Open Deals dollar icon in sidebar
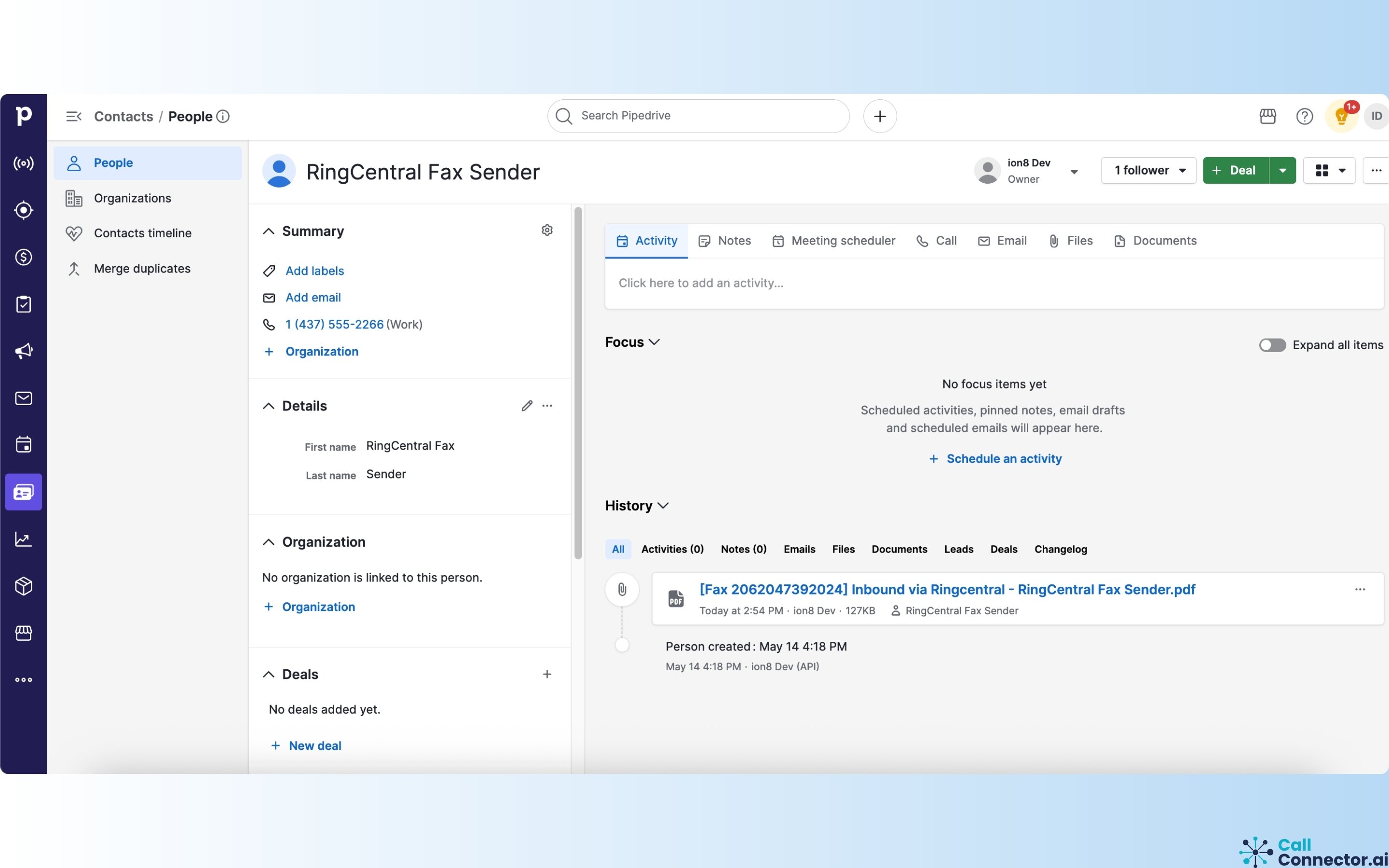This screenshot has width=1389, height=868. tap(24, 257)
